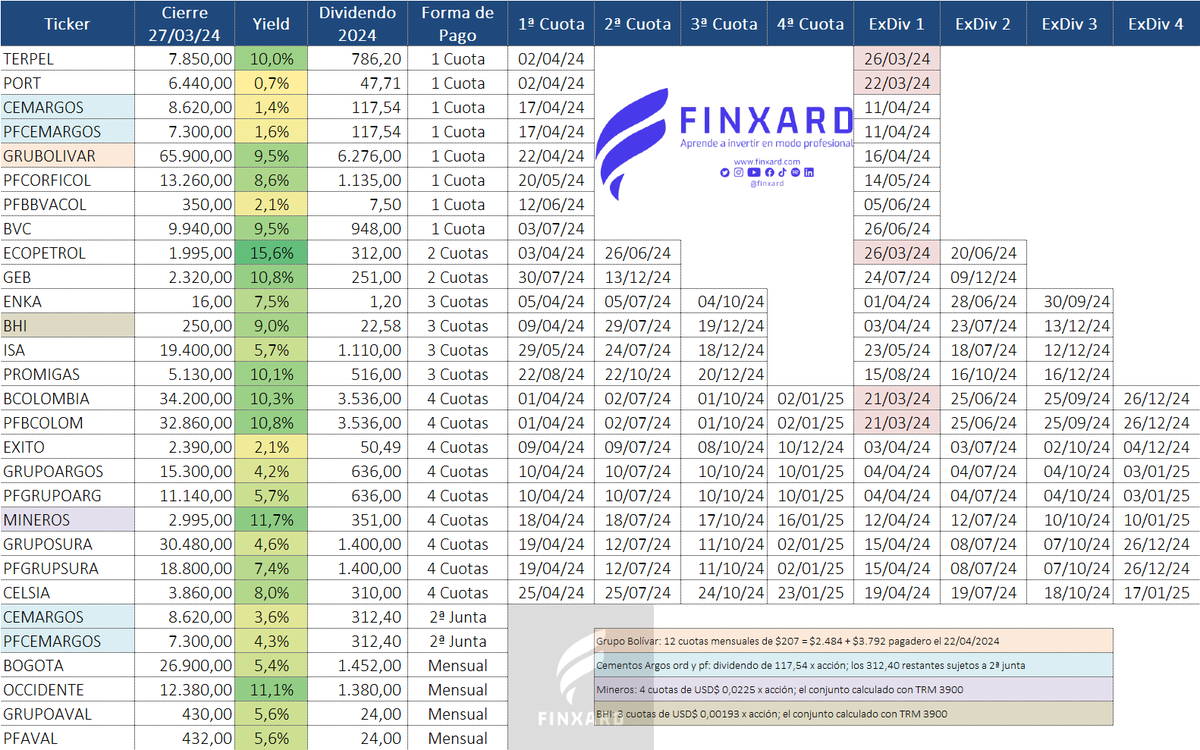Viewport: 1200px width, 750px height.
Task: Click the Grupo Bolívar 12 cuotas mensuales note
Action: coord(852,641)
